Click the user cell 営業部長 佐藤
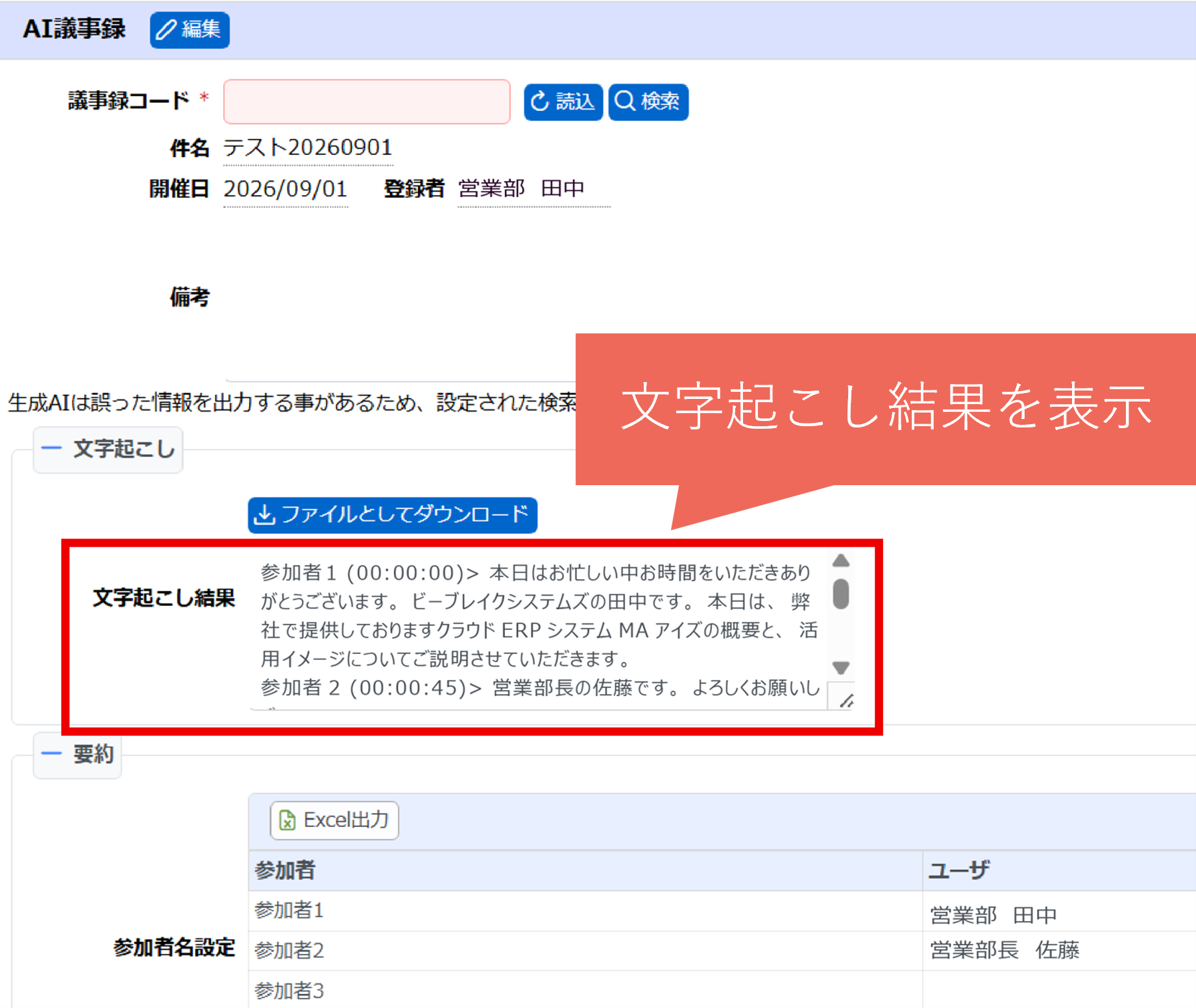Screen dimensions: 1196x1008 coord(1059,951)
